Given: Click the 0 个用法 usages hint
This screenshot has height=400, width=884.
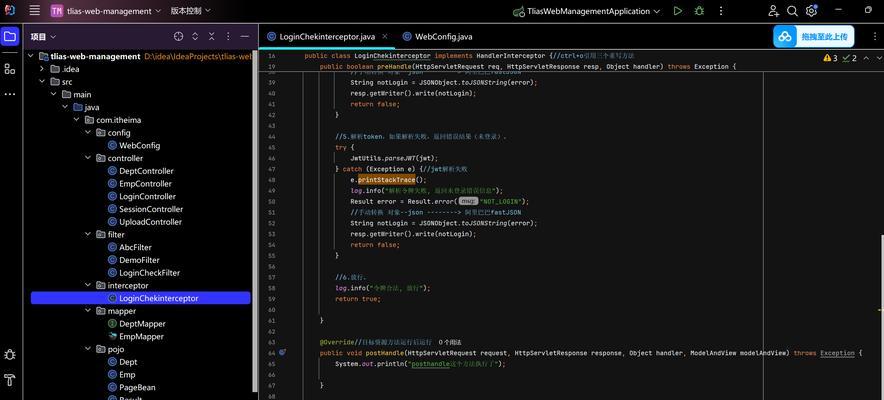Looking at the screenshot, I should point(450,342).
